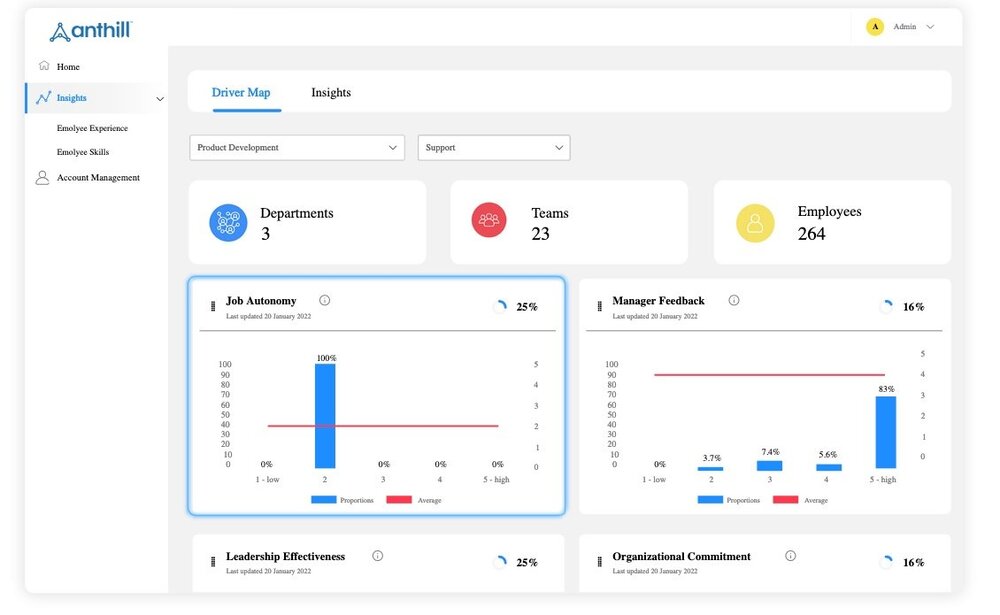Click the Home icon in sidebar
Screen dimensions: 1000x615
[x=43, y=66]
